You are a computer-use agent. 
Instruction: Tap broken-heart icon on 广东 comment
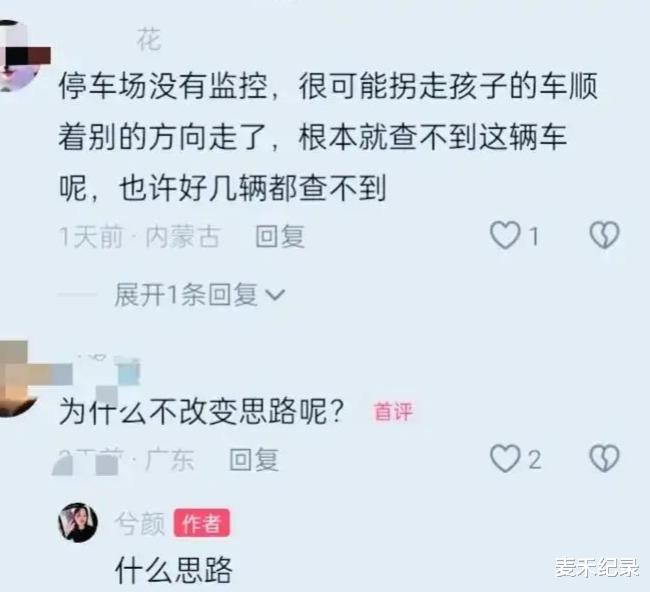point(604,459)
